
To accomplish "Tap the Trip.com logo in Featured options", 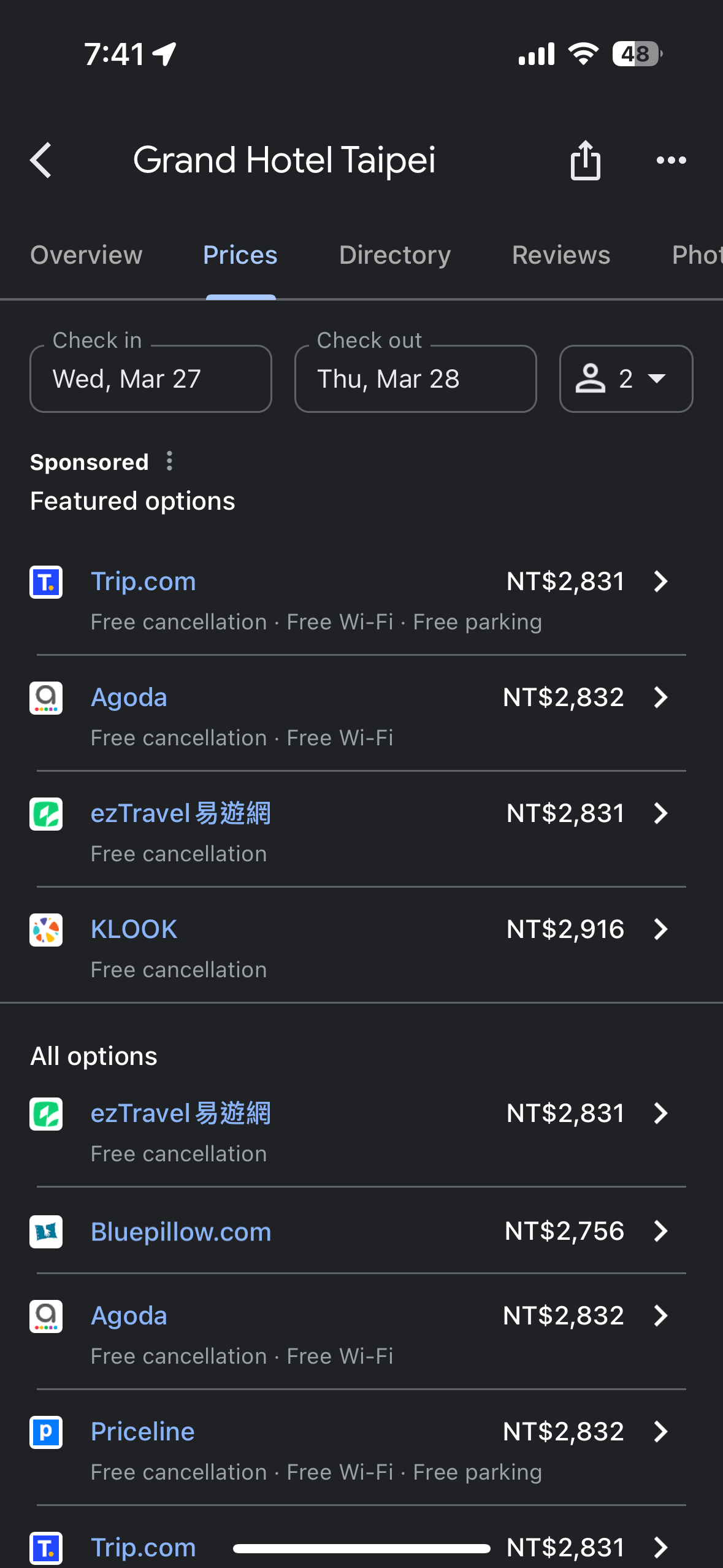I will (46, 582).
